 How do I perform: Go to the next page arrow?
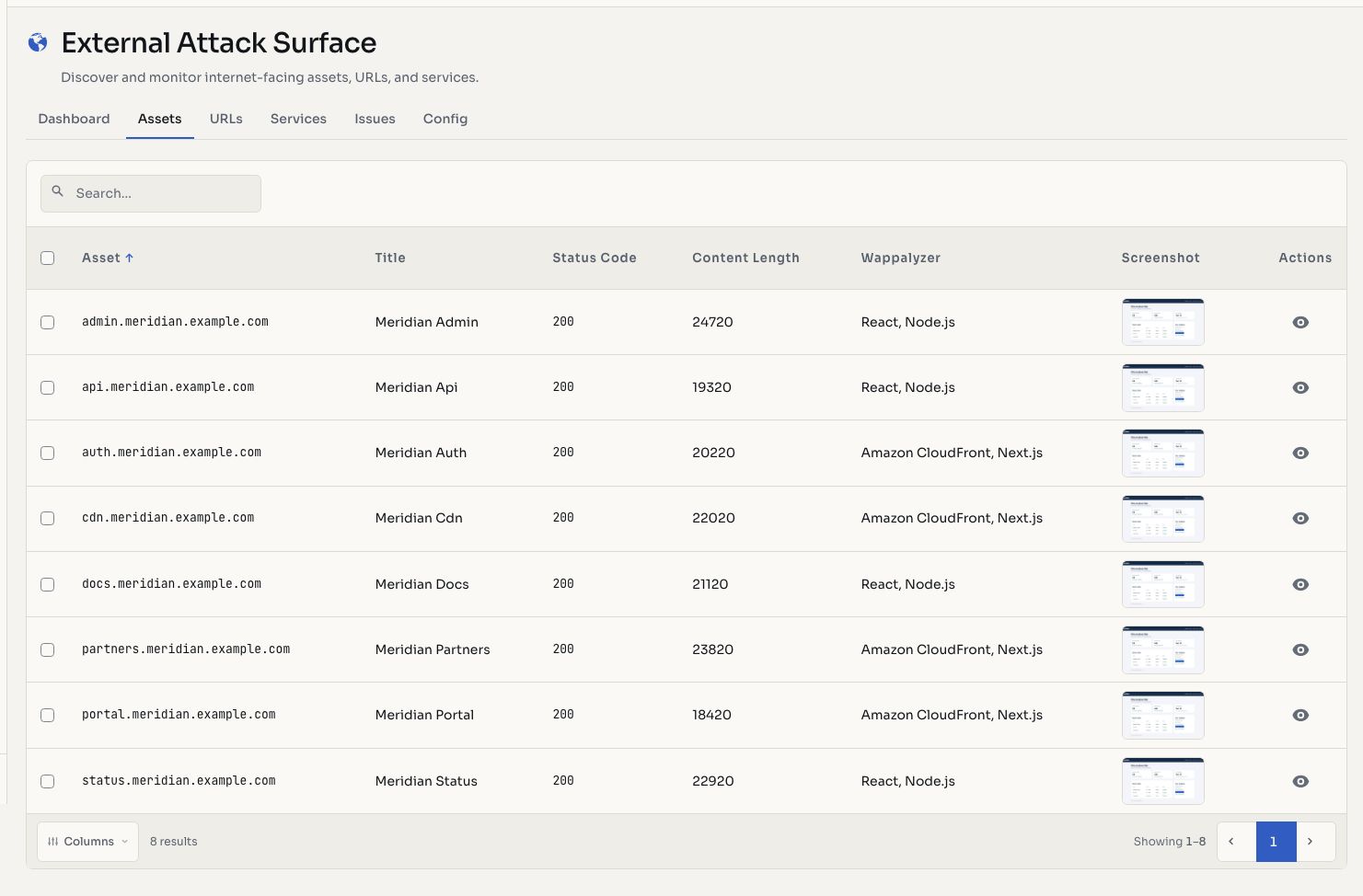point(1316,842)
